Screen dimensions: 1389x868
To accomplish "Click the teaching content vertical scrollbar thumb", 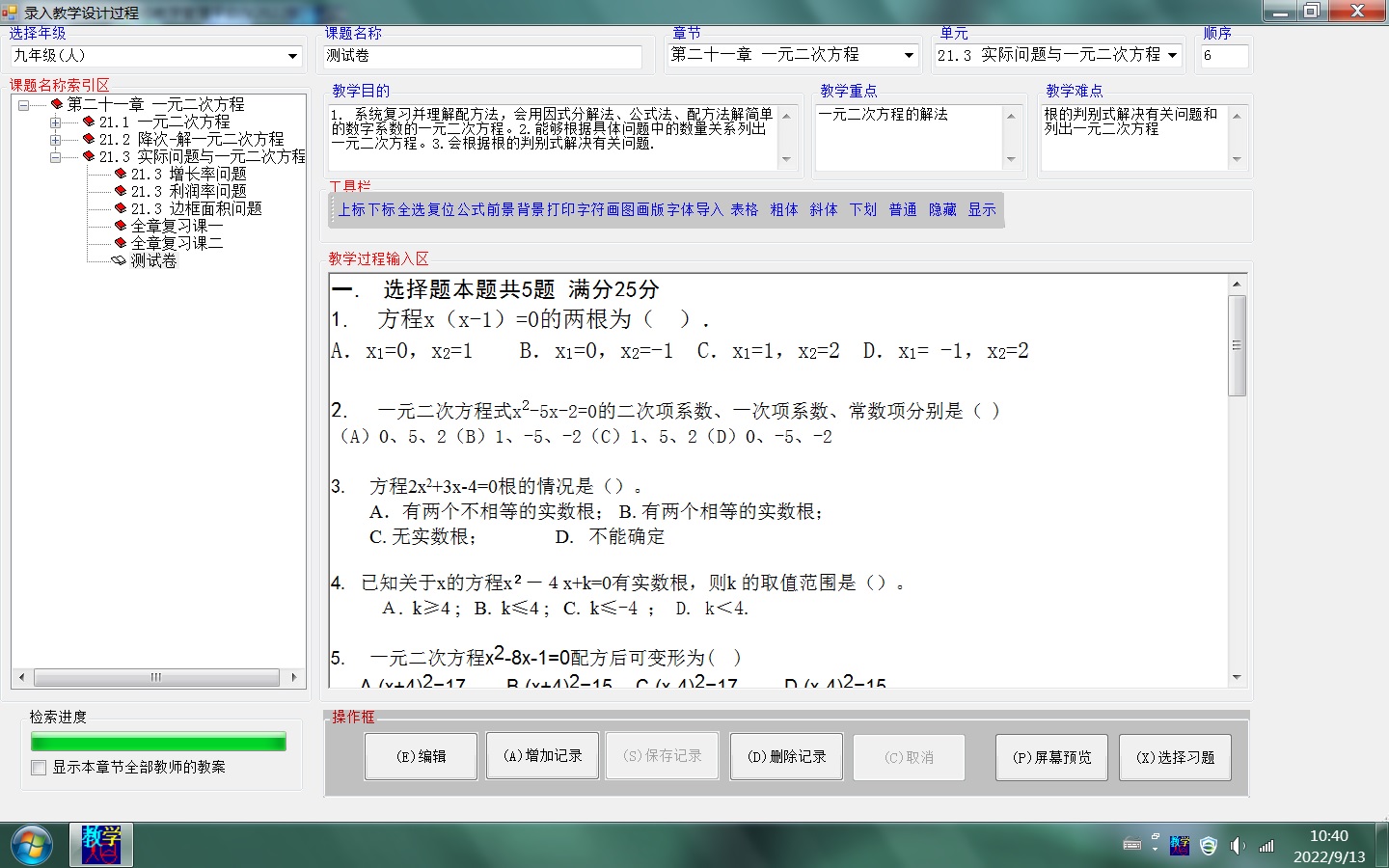I will (x=1237, y=345).
